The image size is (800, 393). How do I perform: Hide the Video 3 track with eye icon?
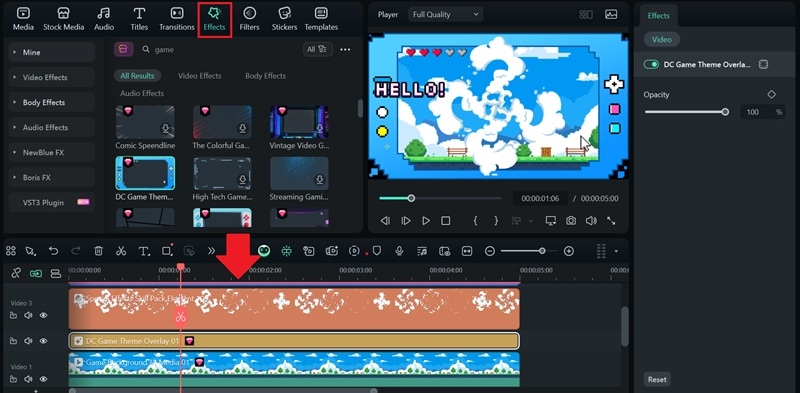tap(43, 315)
